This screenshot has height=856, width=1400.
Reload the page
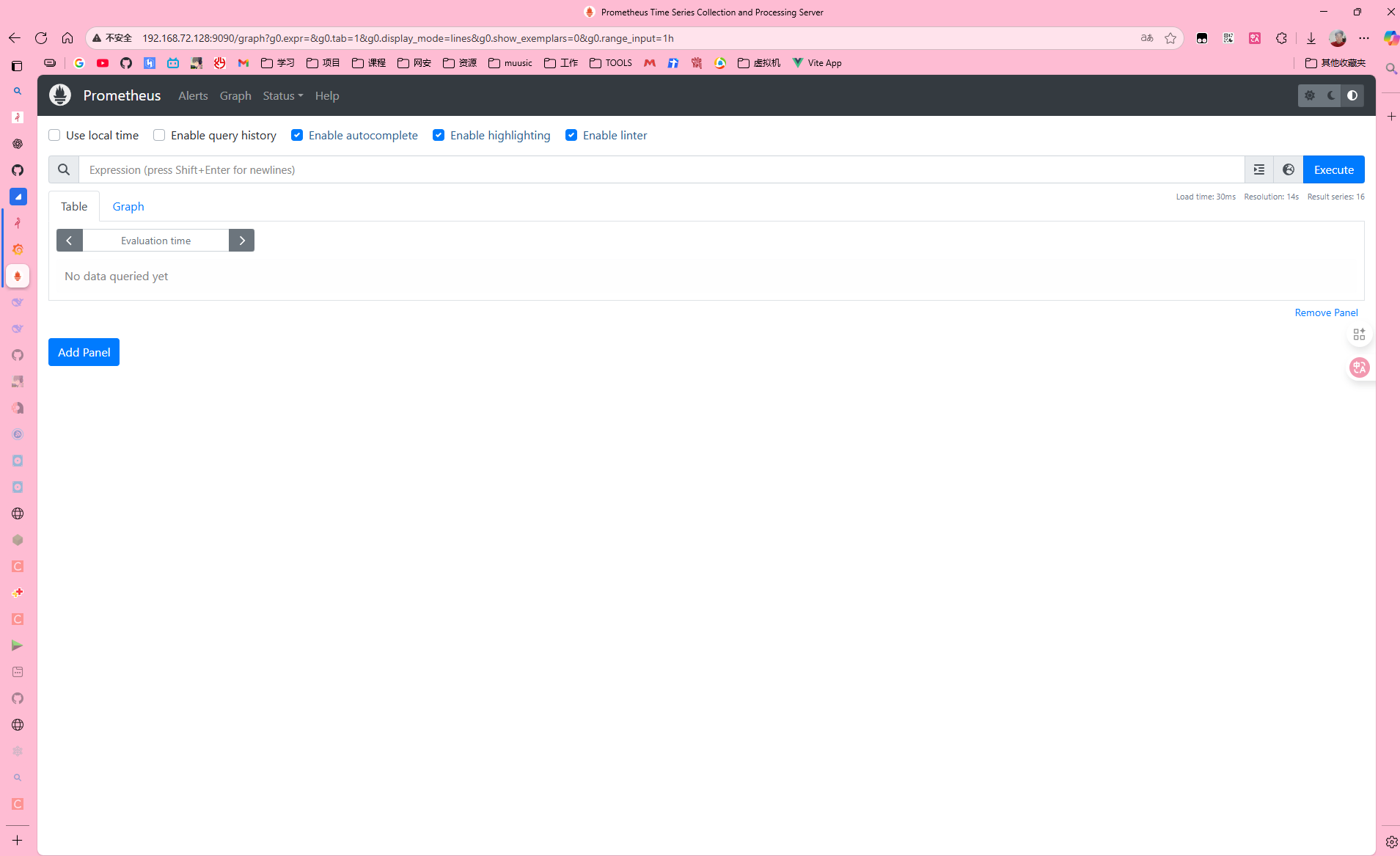[41, 38]
